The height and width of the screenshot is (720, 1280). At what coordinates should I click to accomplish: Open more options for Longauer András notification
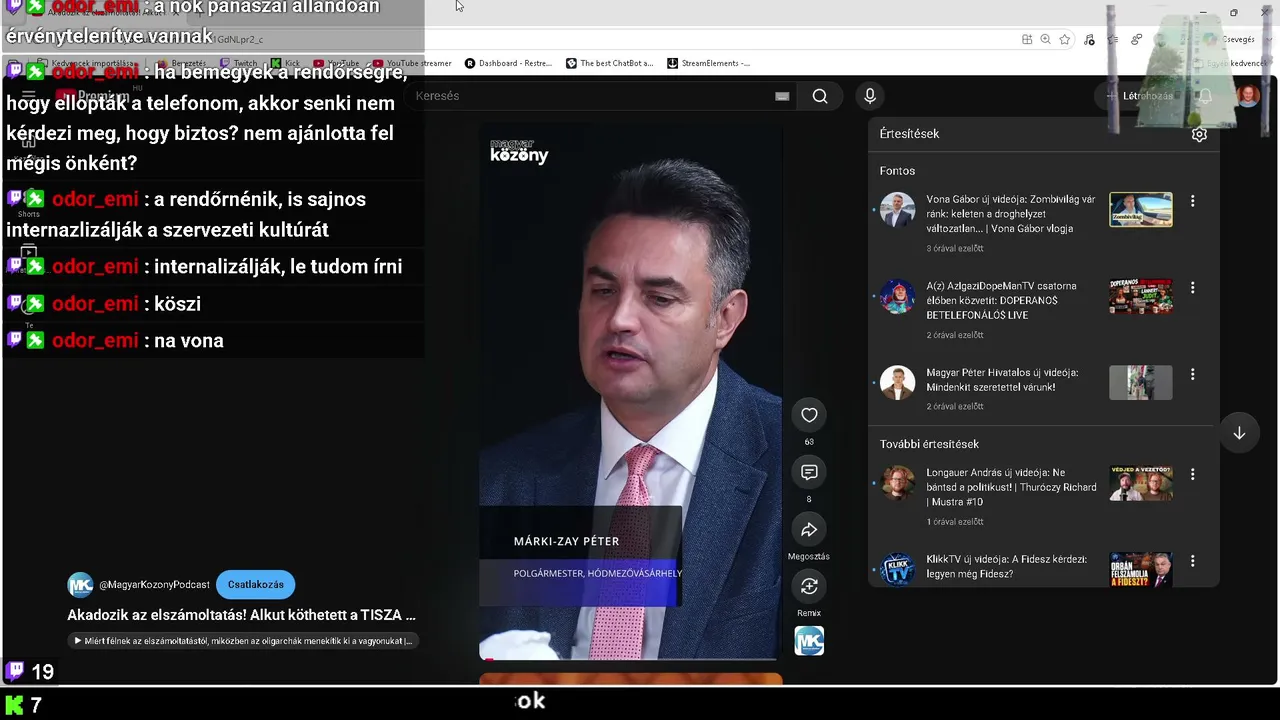coord(1192,474)
